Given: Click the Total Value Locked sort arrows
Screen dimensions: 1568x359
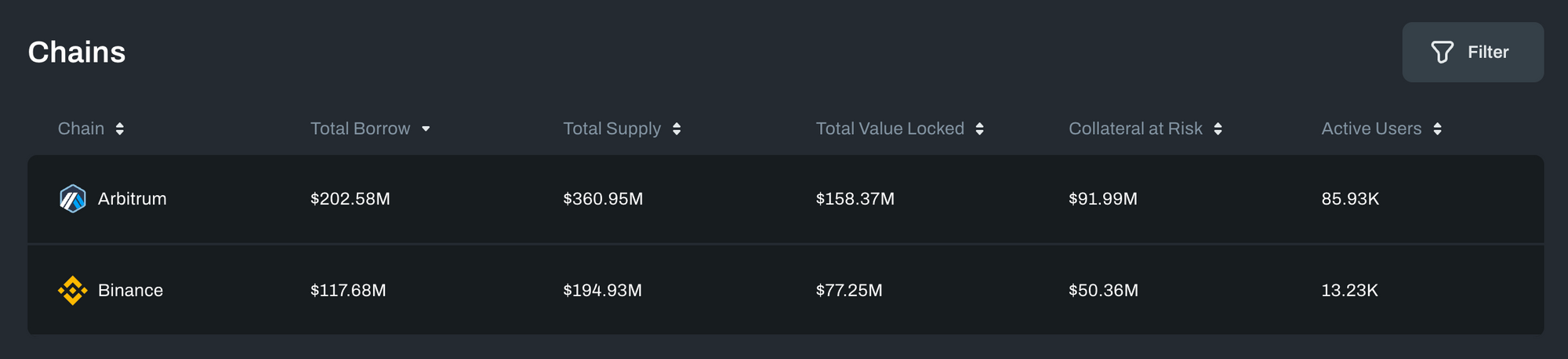Looking at the screenshot, I should (x=979, y=129).
